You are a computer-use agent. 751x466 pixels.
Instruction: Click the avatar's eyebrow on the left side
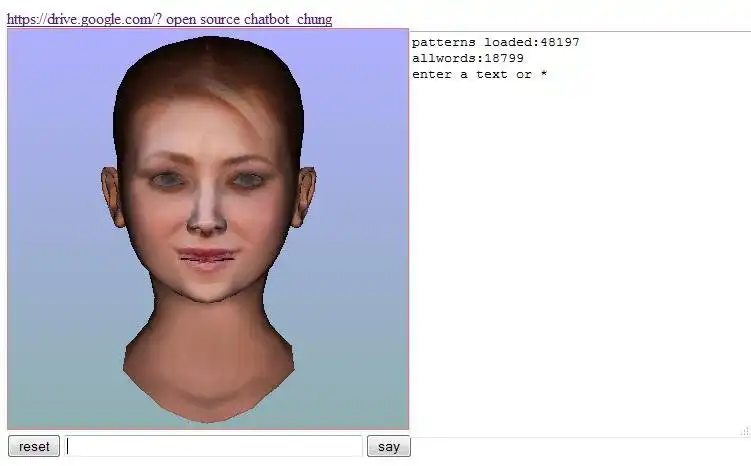click(165, 158)
